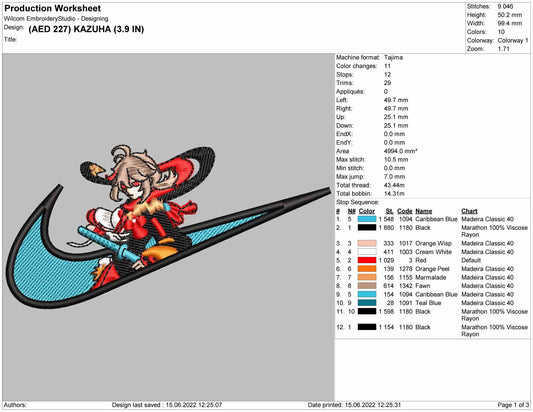Click the 'Teal Blue' color name
Image resolution: width=533 pixels, height=412 pixels.
[x=428, y=303]
